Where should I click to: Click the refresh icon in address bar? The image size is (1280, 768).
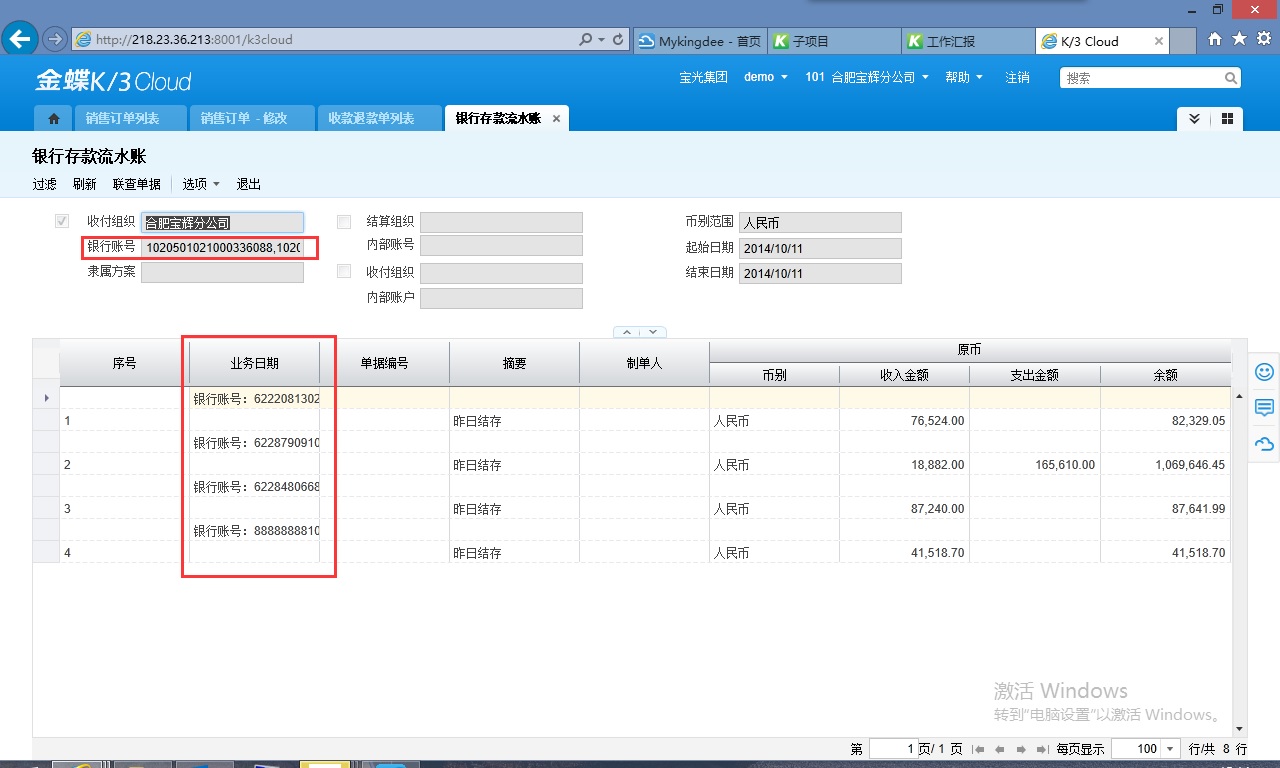tap(619, 40)
